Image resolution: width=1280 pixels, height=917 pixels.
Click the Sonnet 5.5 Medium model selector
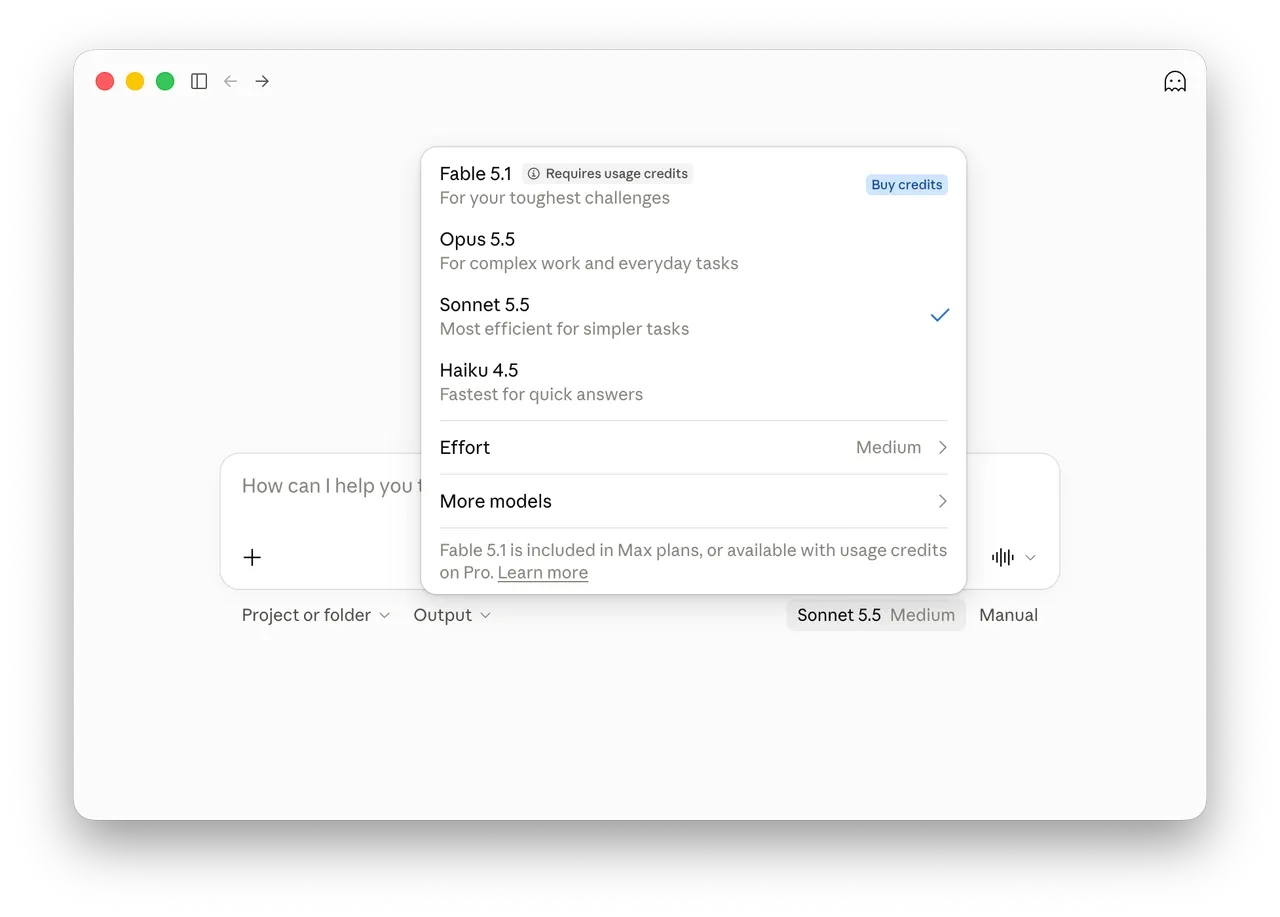[876, 615]
